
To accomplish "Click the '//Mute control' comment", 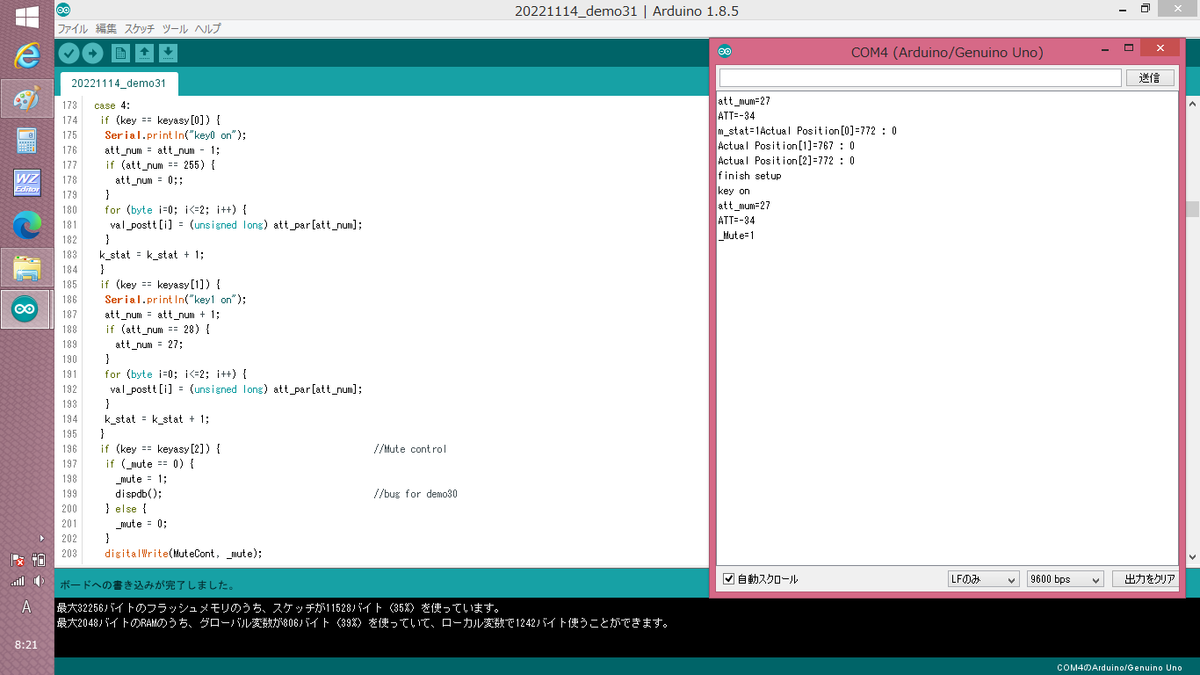I will pyautogui.click(x=410, y=449).
